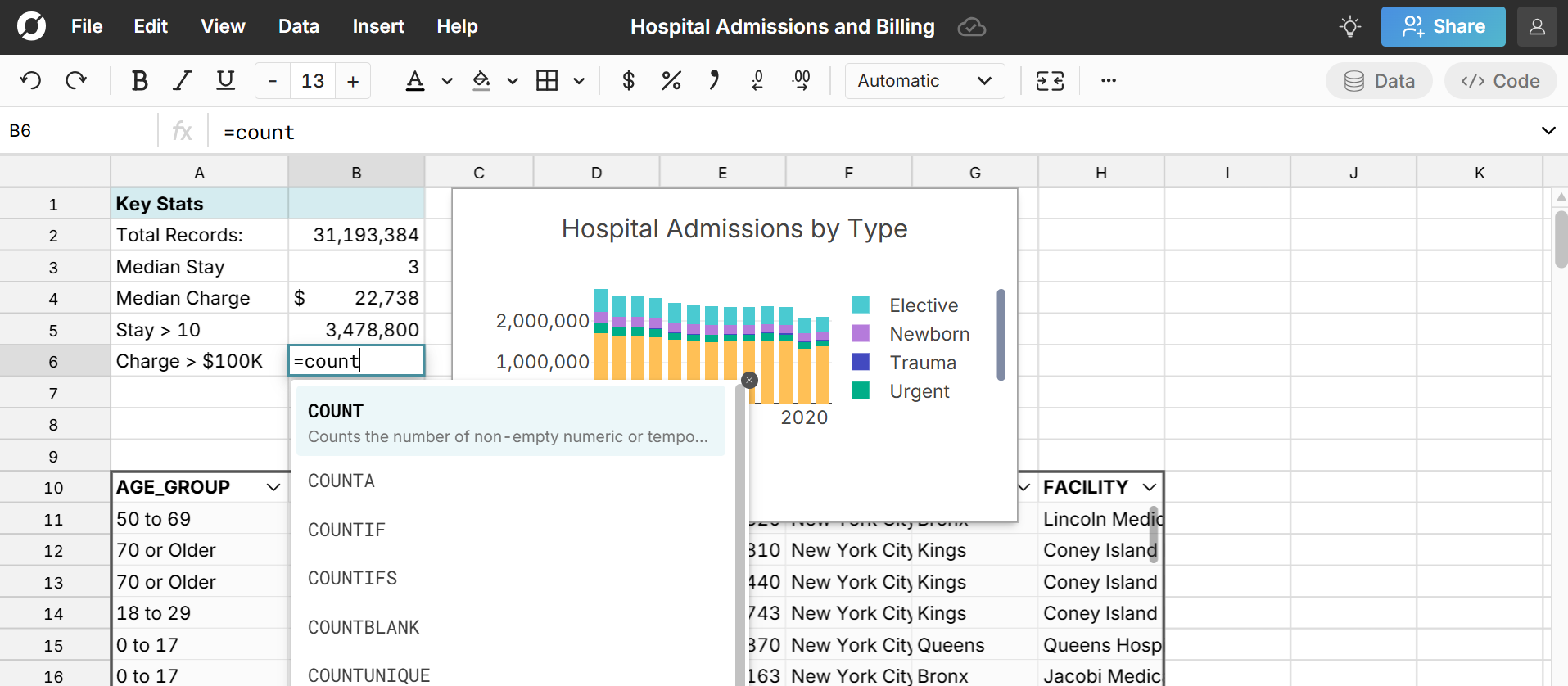Expand the AGE_GROUP column filter
This screenshot has width=1568, height=686.
[273, 487]
